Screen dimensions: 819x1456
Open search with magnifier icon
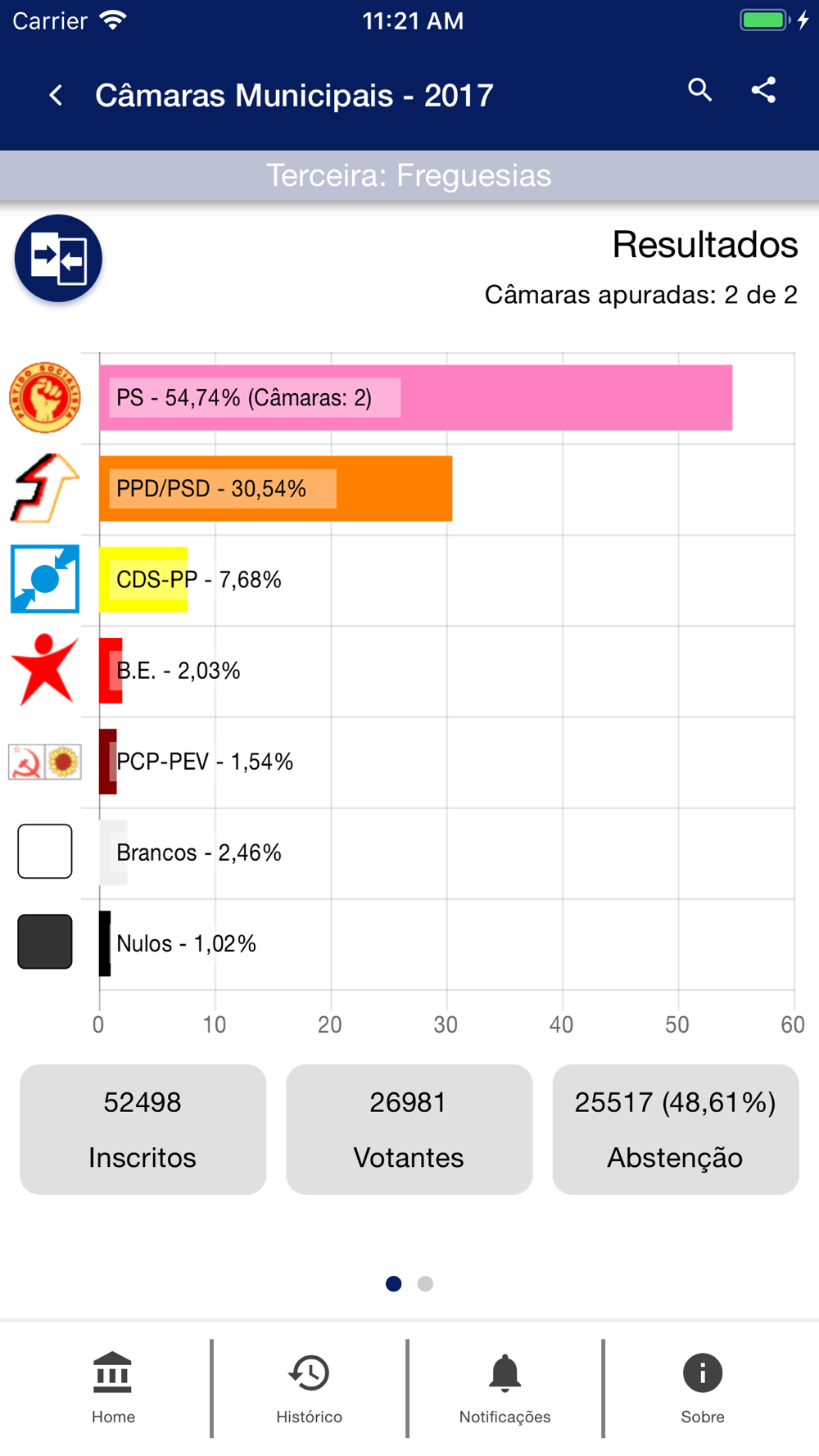(x=700, y=90)
